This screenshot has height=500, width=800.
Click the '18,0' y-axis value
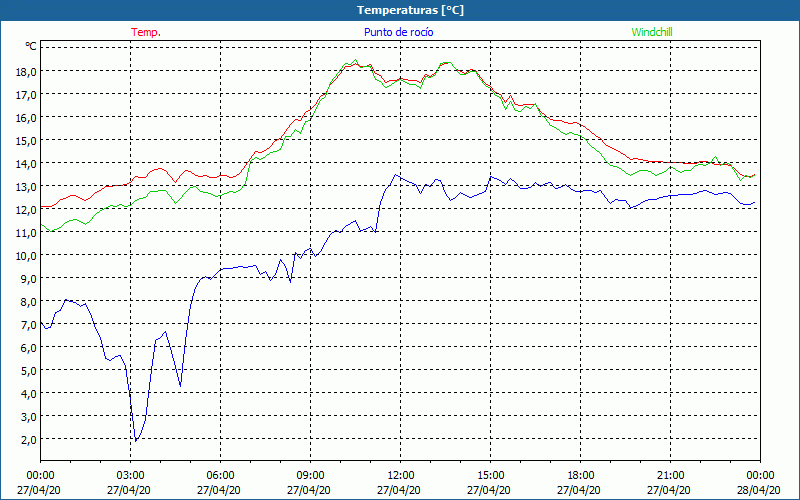point(26,71)
